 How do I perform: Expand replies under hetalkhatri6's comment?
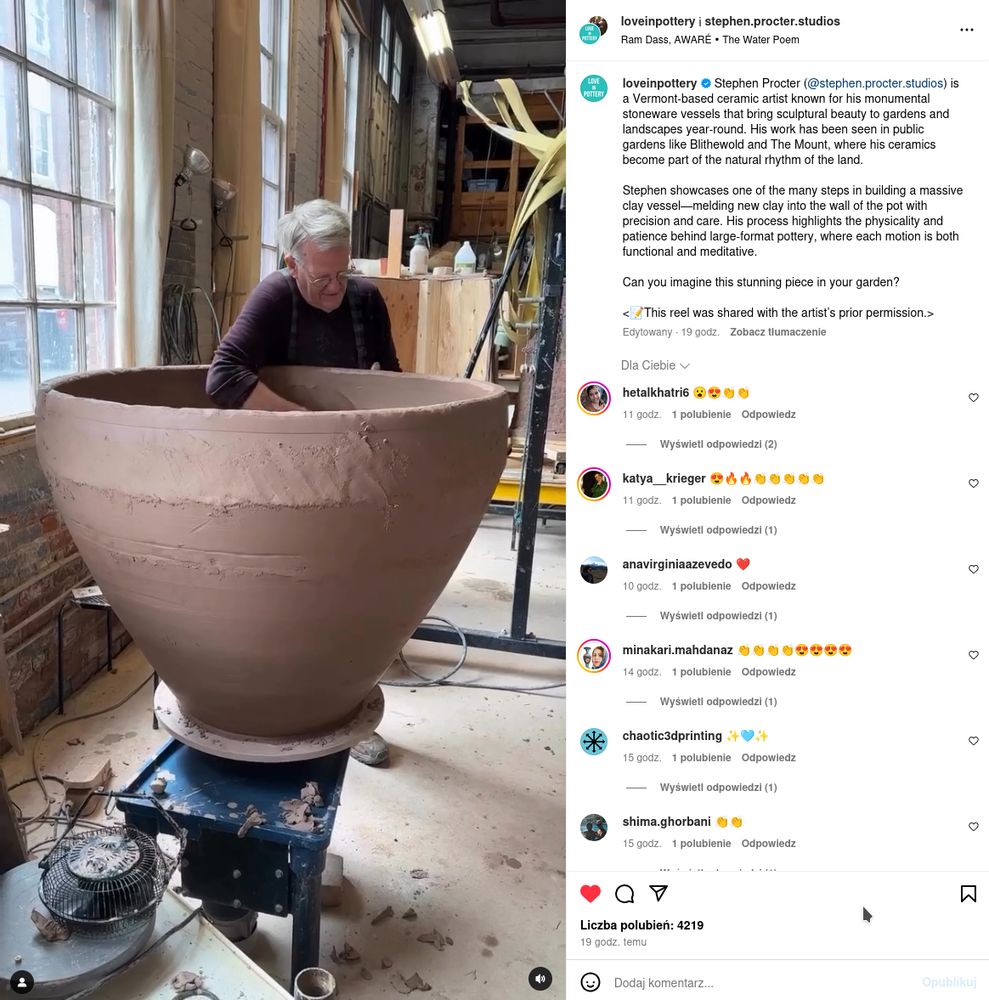(717, 444)
